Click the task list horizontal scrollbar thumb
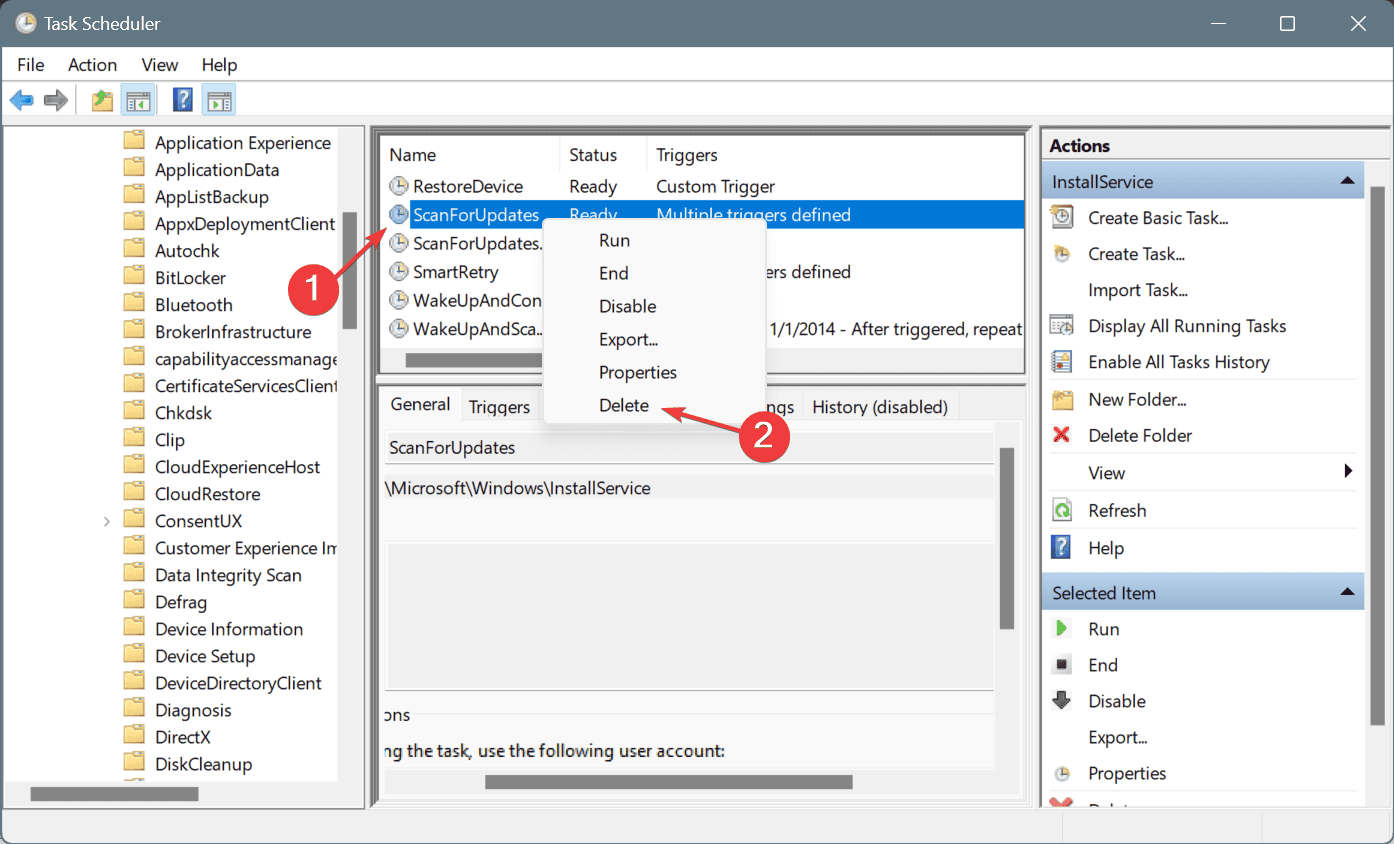The image size is (1394, 844). tap(473, 360)
